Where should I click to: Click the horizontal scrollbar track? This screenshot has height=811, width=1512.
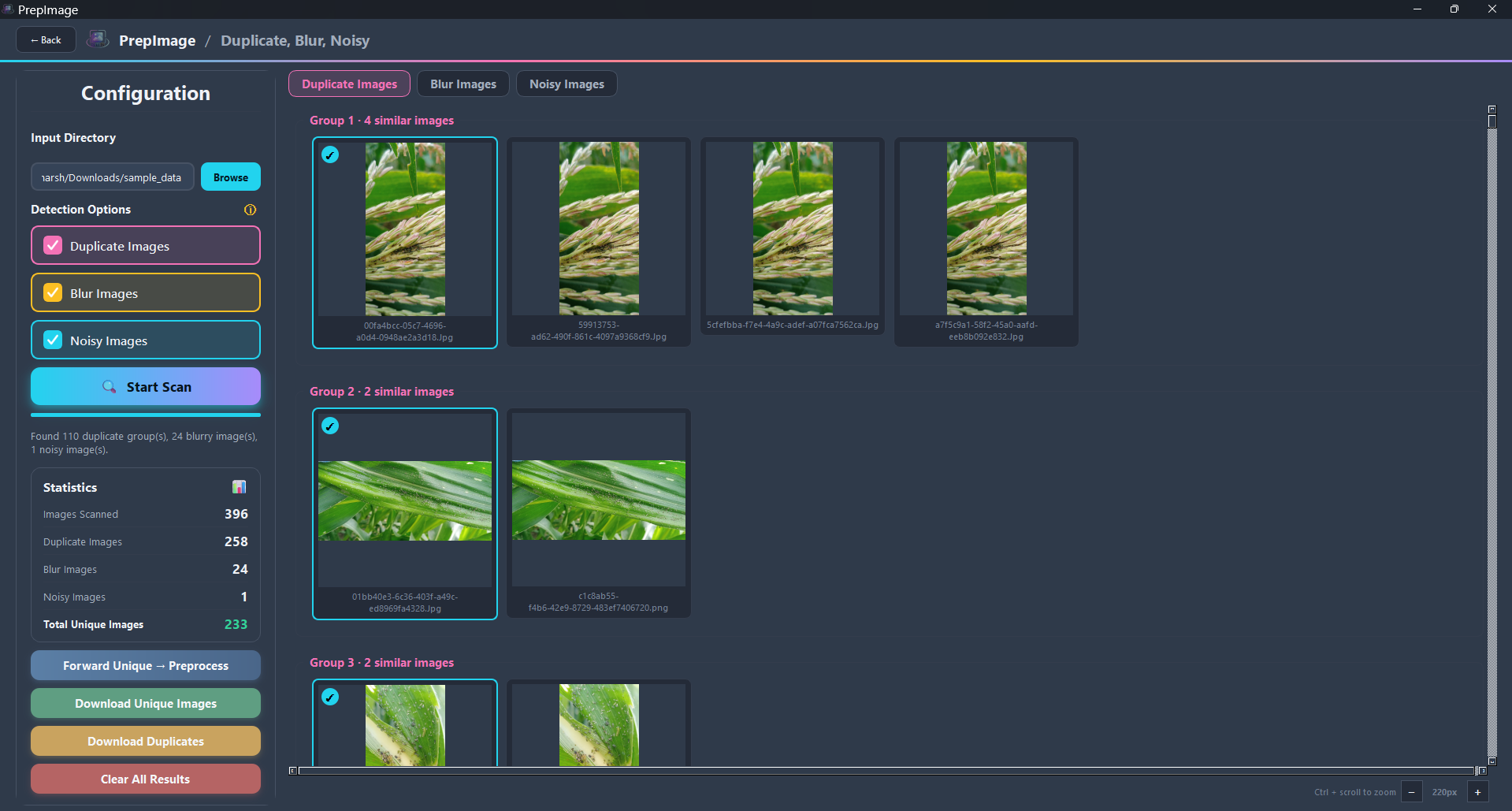(887, 771)
